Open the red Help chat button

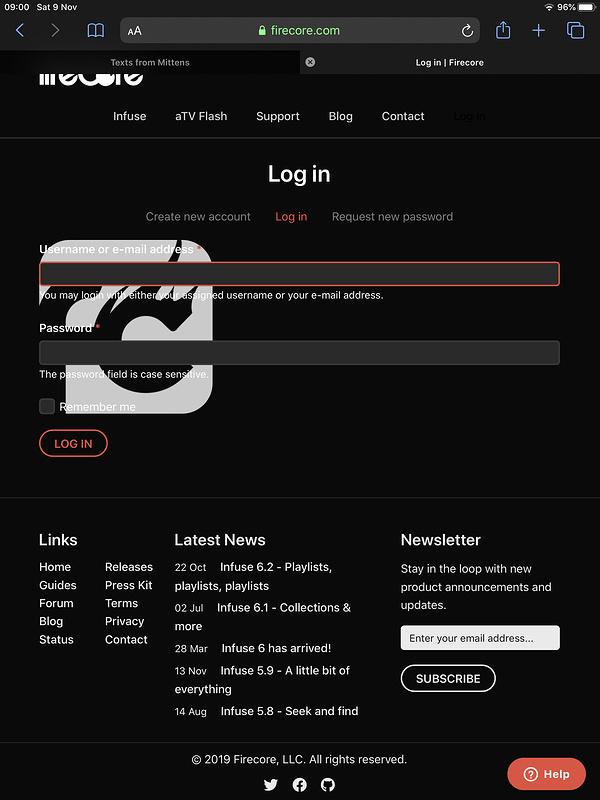point(546,774)
